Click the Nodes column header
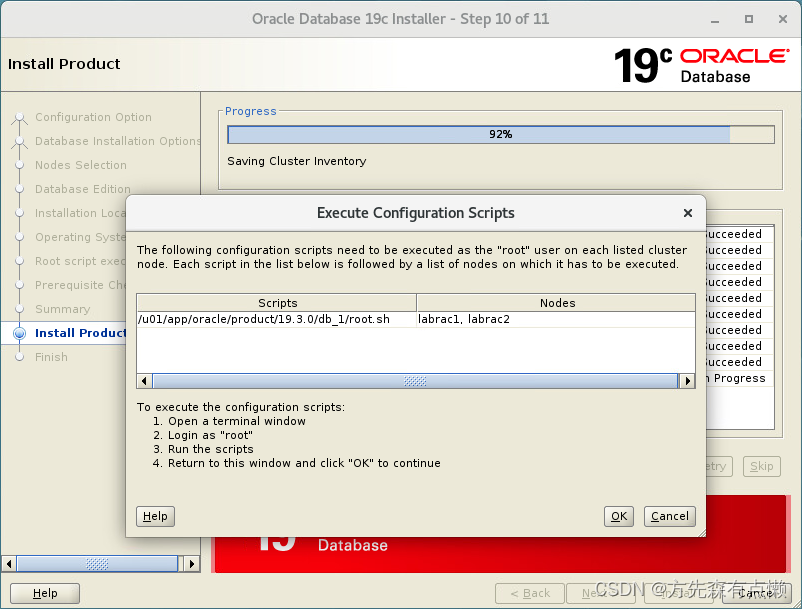Image resolution: width=802 pixels, height=609 pixels. (x=556, y=303)
